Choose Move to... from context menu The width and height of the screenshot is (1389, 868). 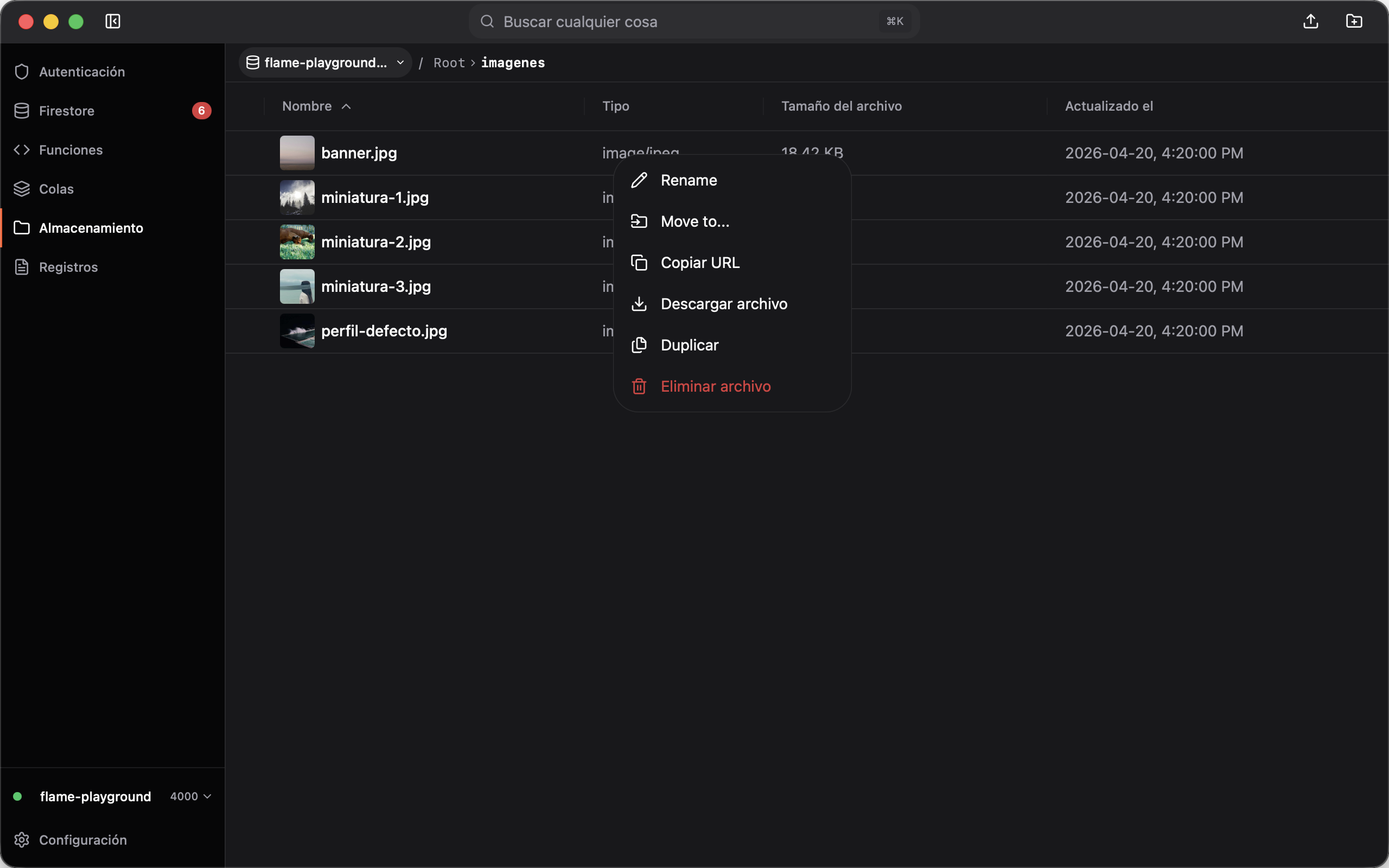pyautogui.click(x=732, y=221)
